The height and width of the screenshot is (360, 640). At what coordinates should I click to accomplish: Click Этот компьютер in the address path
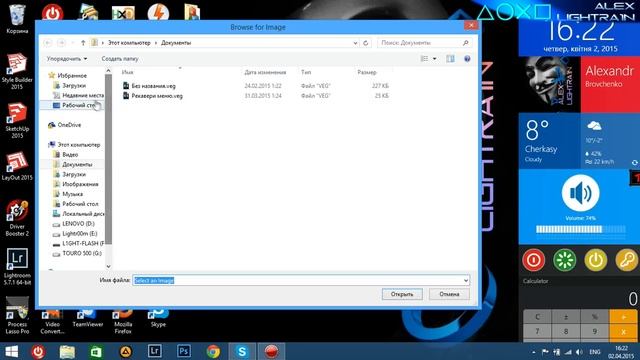pyautogui.click(x=129, y=42)
